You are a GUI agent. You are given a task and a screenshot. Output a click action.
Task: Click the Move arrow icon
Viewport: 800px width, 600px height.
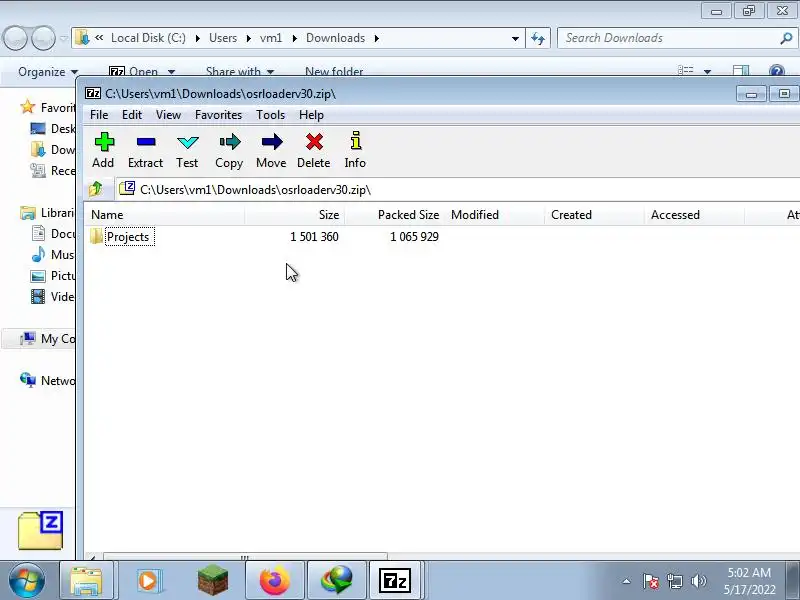272,142
